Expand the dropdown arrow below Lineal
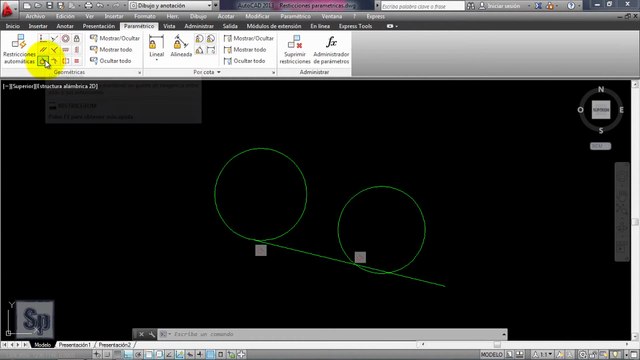 click(x=156, y=60)
